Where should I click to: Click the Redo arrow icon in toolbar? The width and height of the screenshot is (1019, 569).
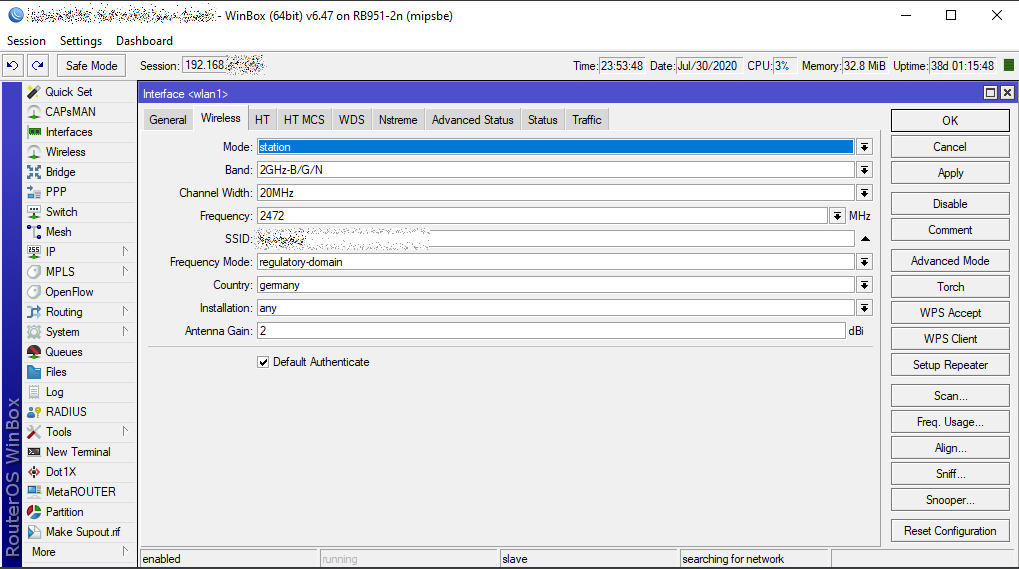tap(38, 66)
